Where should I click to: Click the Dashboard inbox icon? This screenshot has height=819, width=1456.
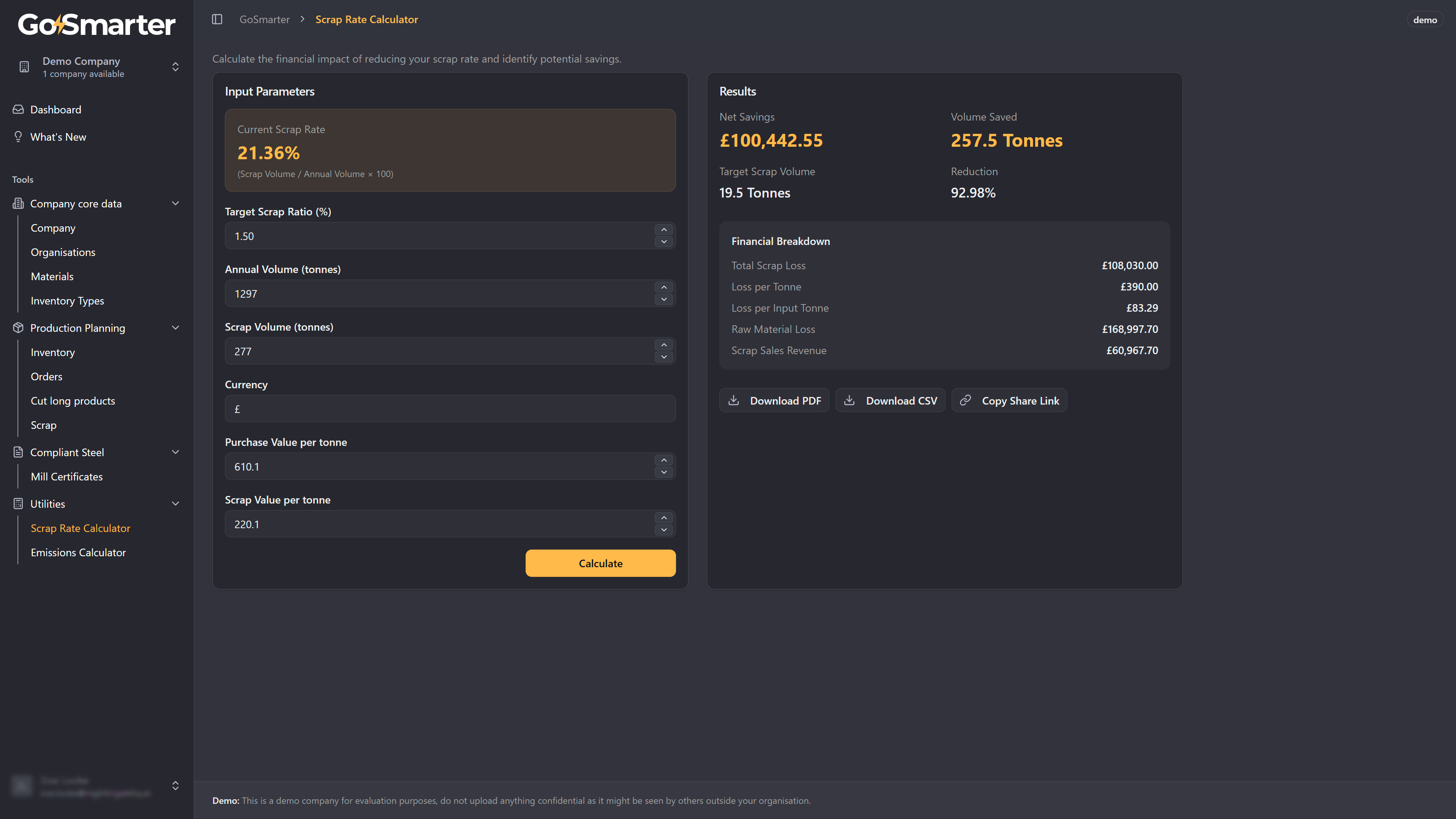[x=18, y=110]
